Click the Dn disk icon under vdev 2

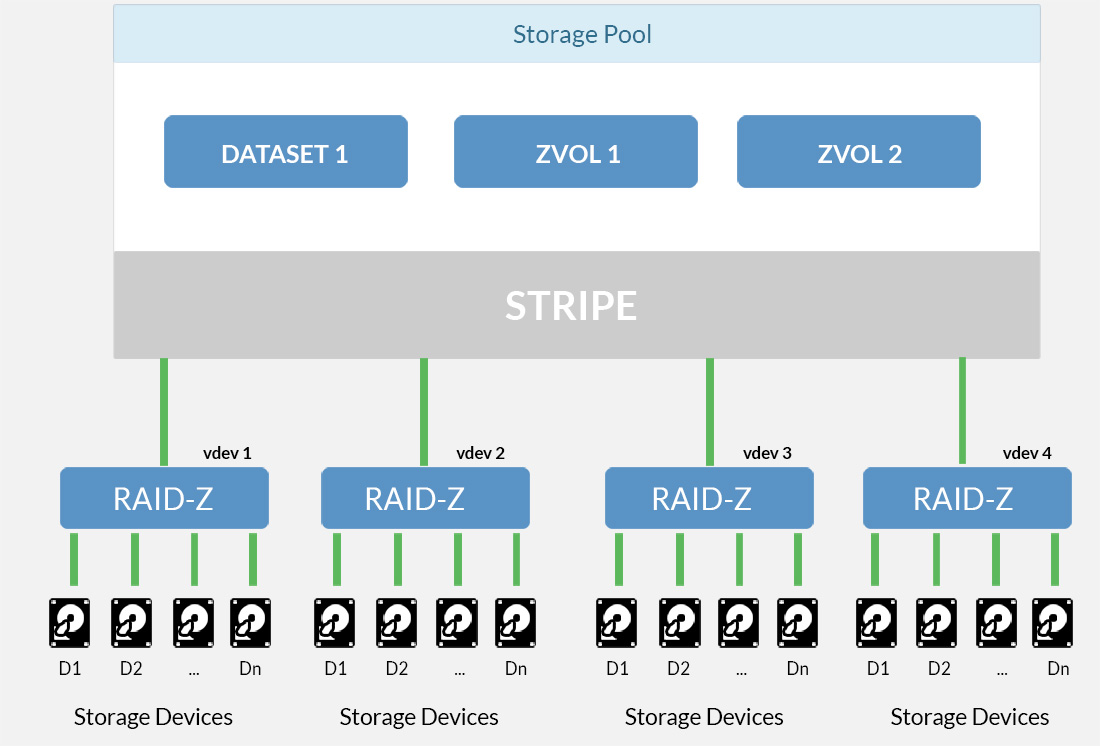[x=516, y=623]
